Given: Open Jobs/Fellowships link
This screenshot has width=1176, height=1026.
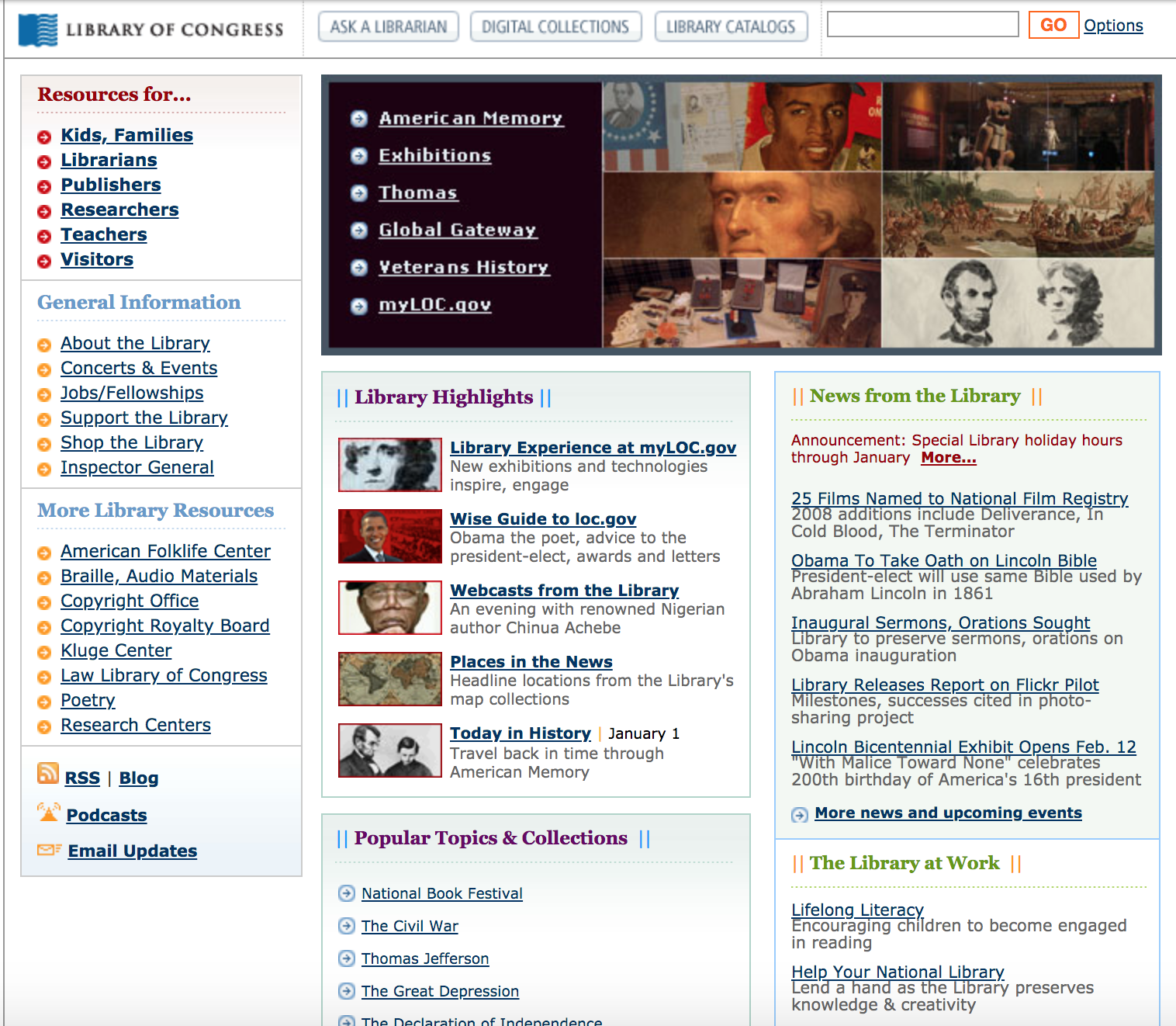Looking at the screenshot, I should 133,393.
